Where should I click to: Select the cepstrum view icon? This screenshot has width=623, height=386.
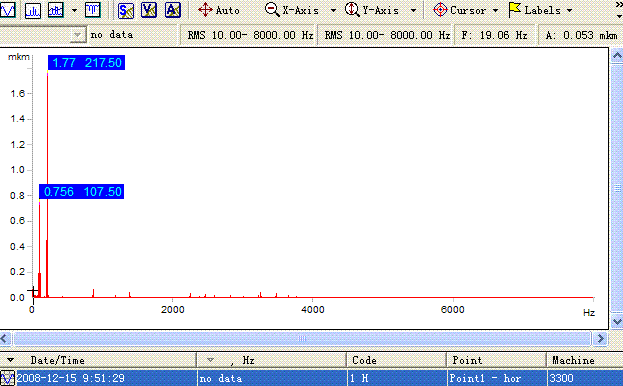pyautogui.click(x=93, y=10)
